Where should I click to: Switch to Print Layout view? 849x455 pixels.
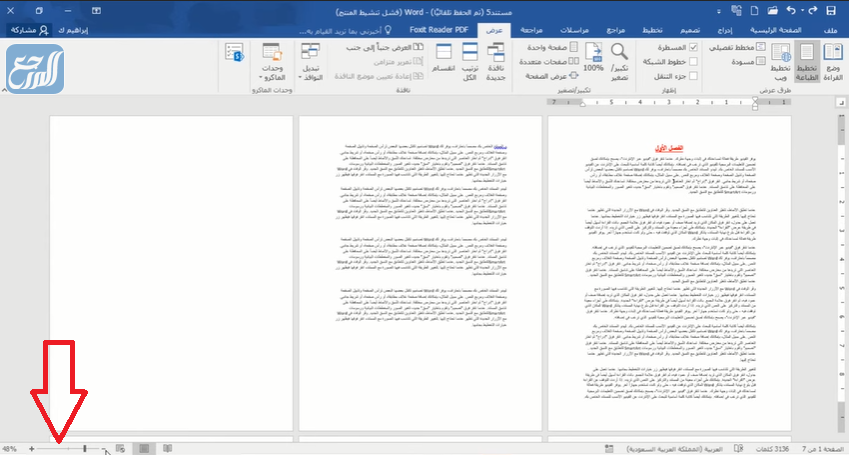pos(806,67)
